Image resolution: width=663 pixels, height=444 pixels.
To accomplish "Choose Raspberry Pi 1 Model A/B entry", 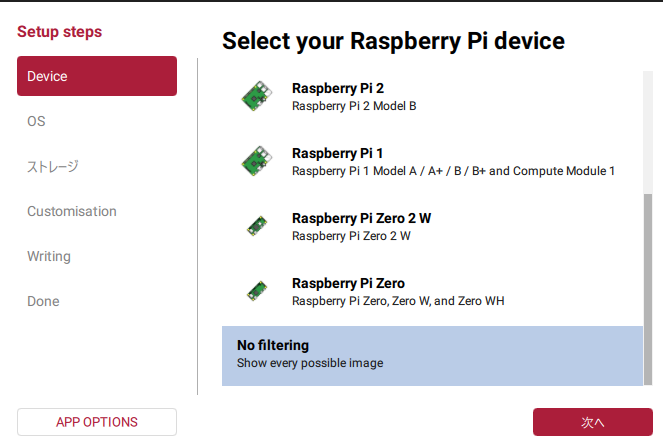I will click(452, 162).
